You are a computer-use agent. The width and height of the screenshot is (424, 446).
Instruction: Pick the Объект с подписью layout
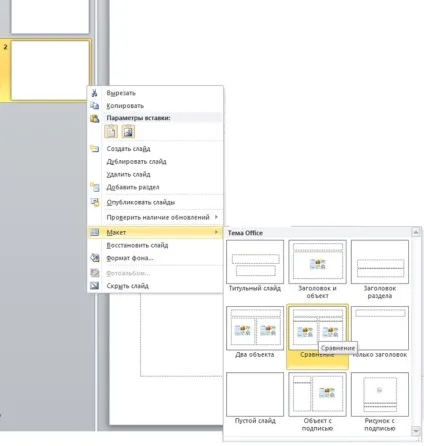pos(317,394)
